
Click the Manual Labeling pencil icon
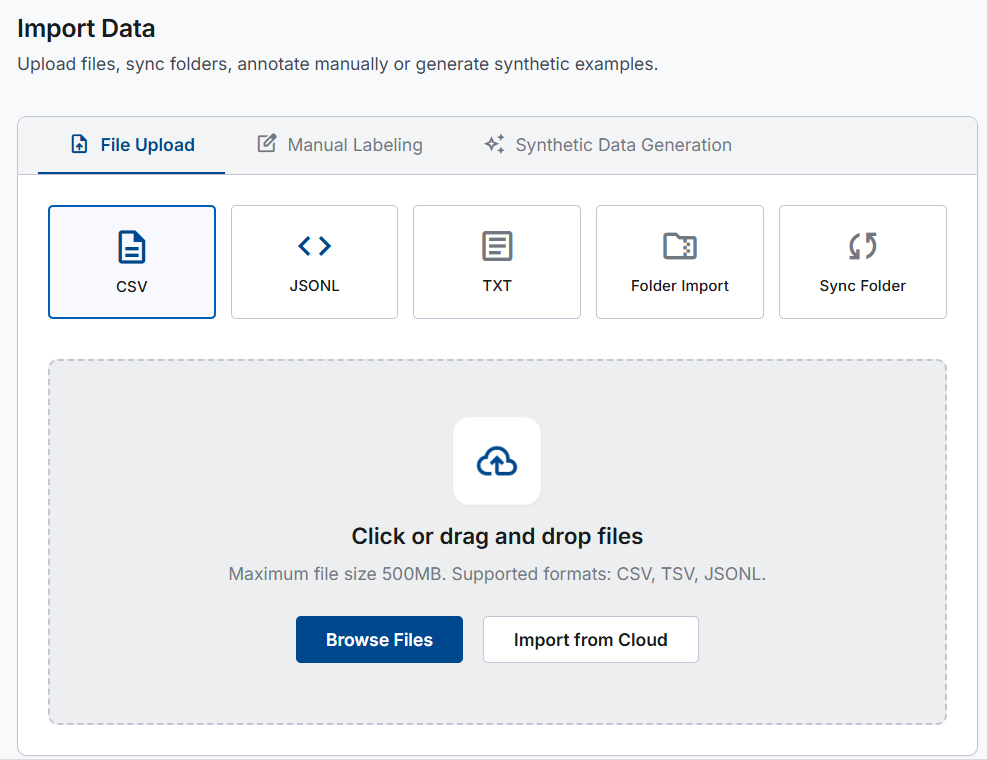(x=267, y=144)
